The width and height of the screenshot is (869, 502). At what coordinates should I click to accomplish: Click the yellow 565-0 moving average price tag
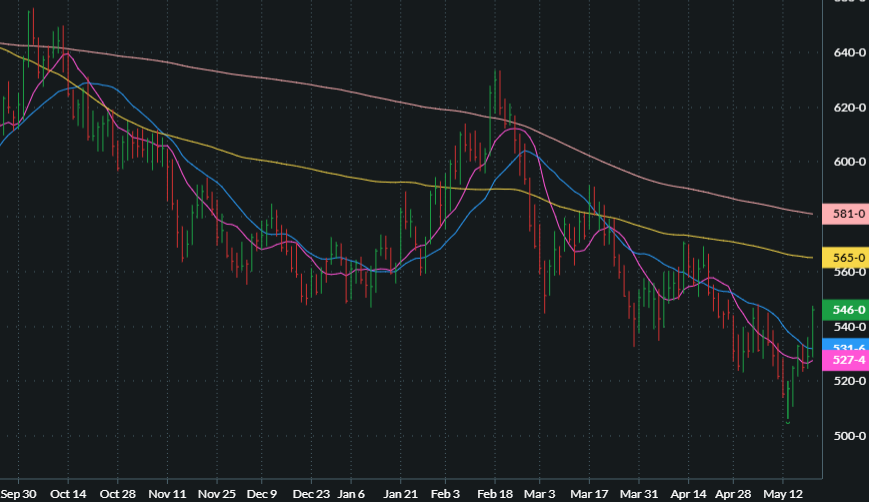(x=841, y=257)
